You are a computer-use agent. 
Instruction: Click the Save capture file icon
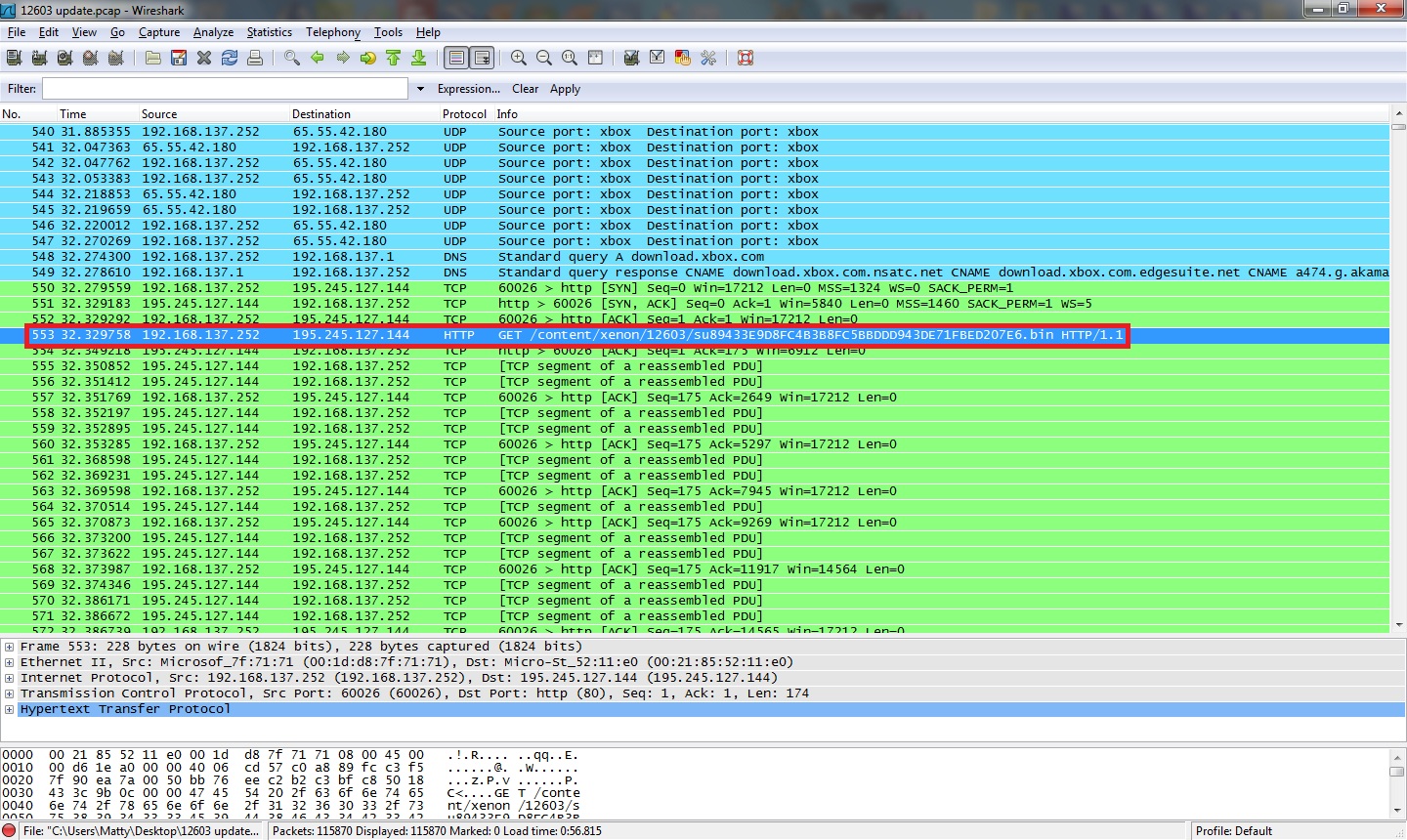tap(179, 59)
